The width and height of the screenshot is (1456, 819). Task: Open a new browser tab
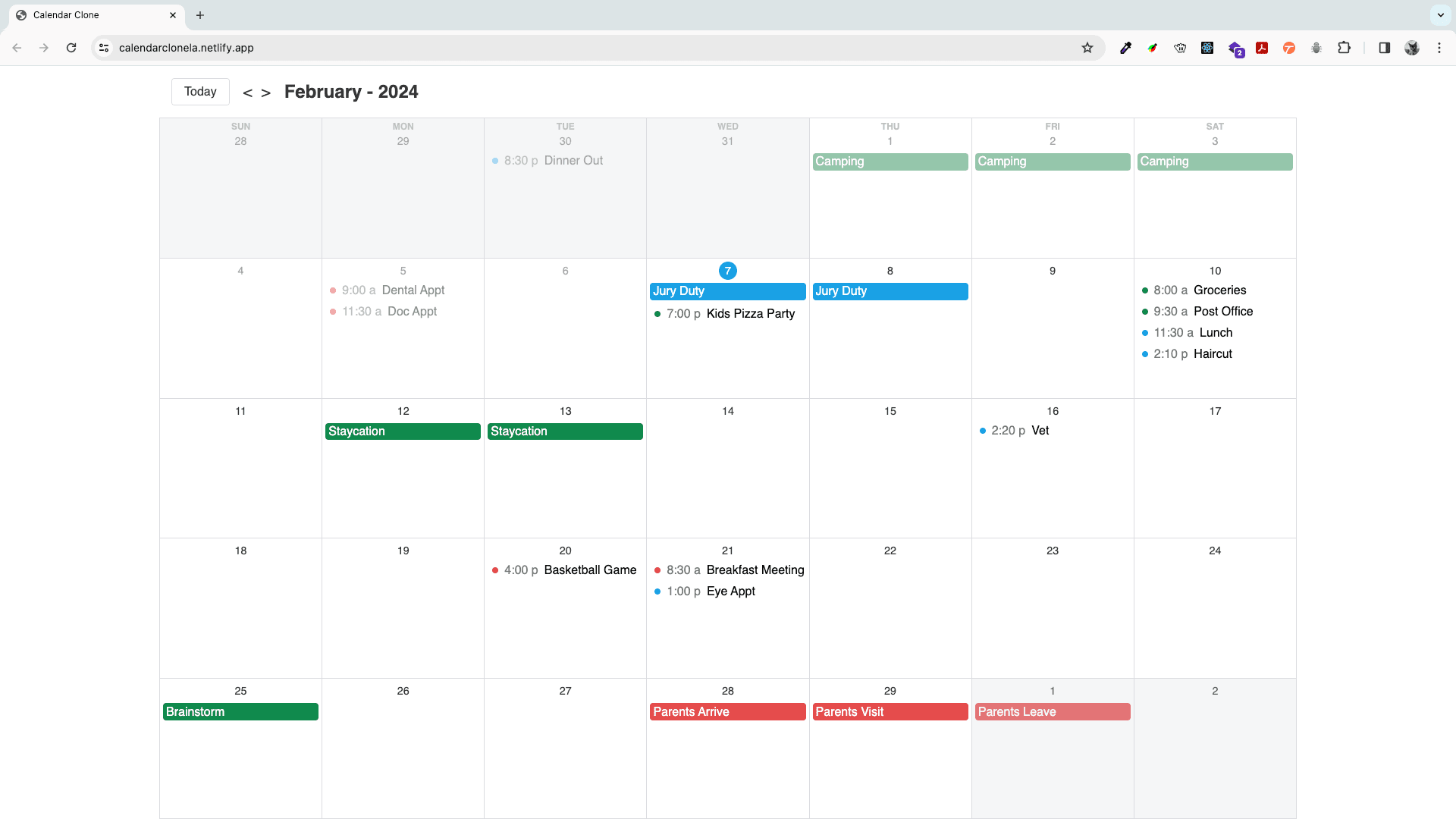[200, 15]
